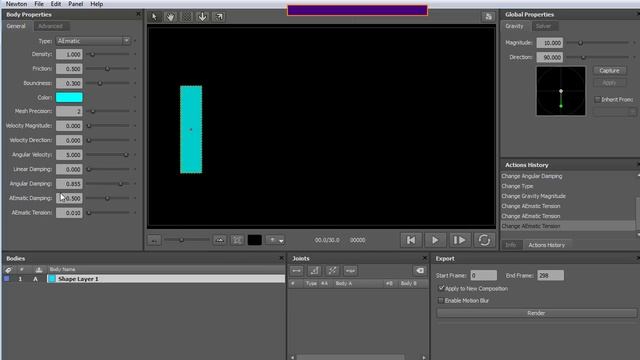The image size is (640, 360).
Task: Play the simulation
Action: click(x=435, y=240)
